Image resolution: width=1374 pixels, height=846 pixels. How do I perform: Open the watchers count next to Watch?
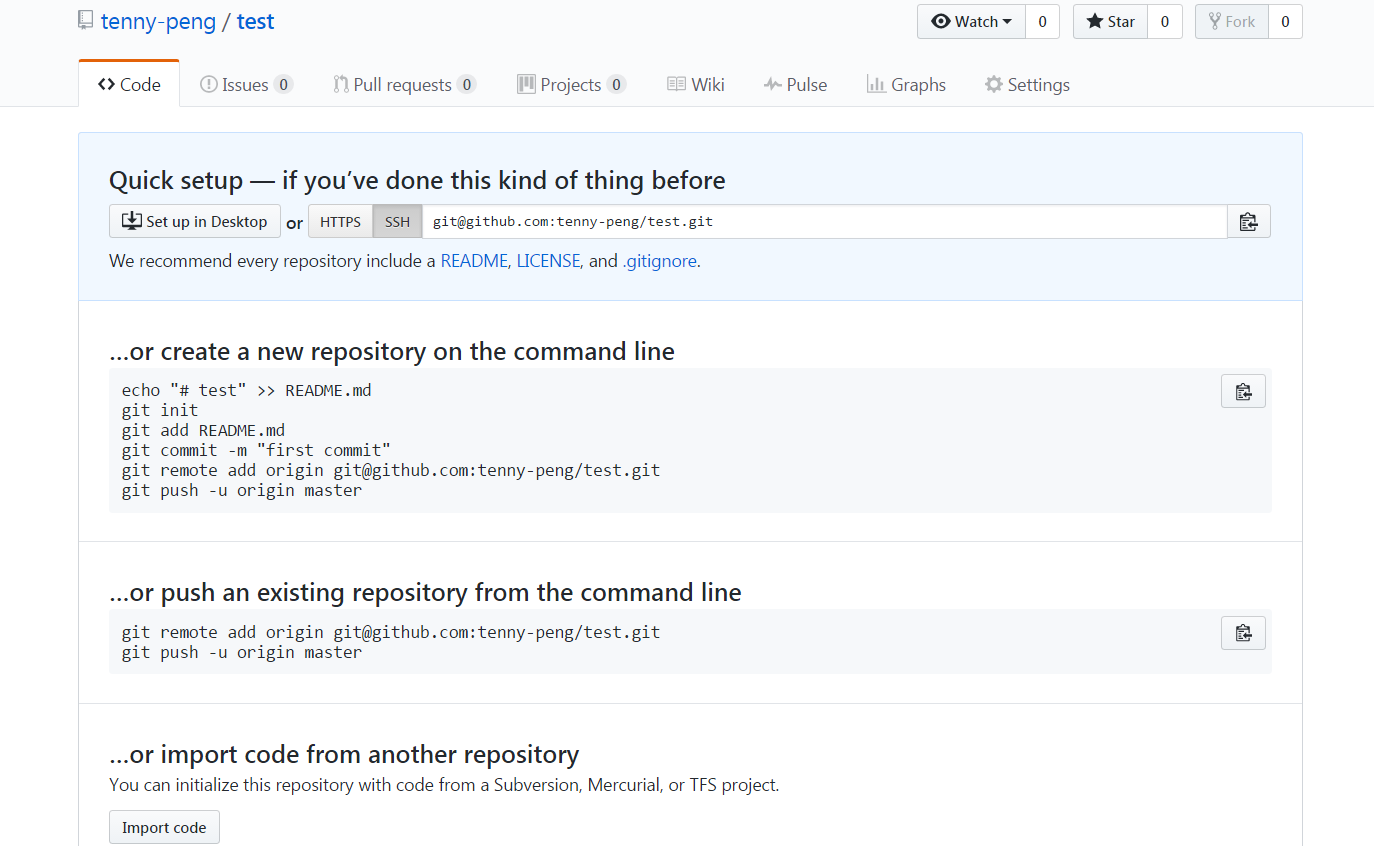1042,22
